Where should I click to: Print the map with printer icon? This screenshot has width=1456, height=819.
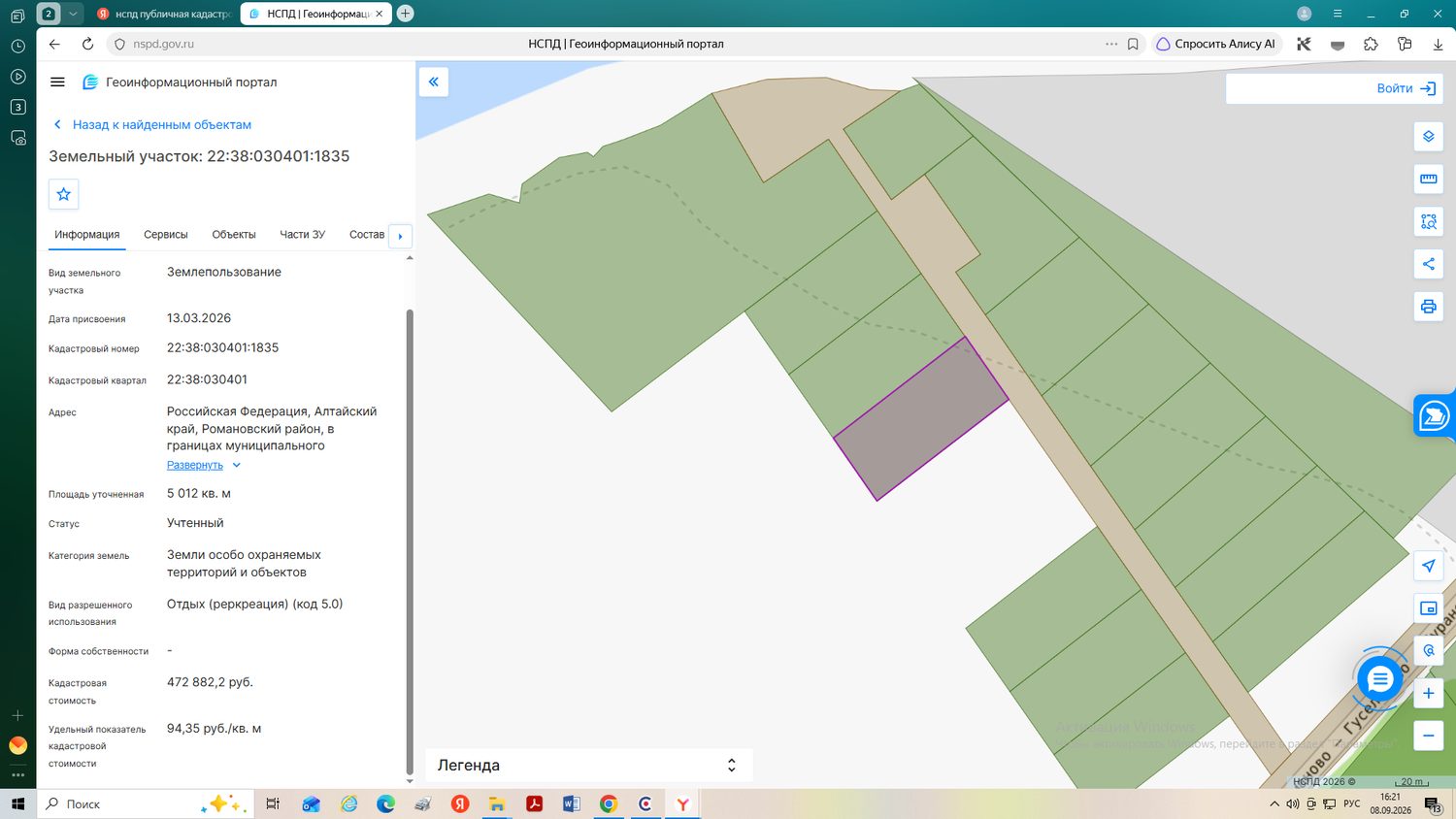point(1428,307)
